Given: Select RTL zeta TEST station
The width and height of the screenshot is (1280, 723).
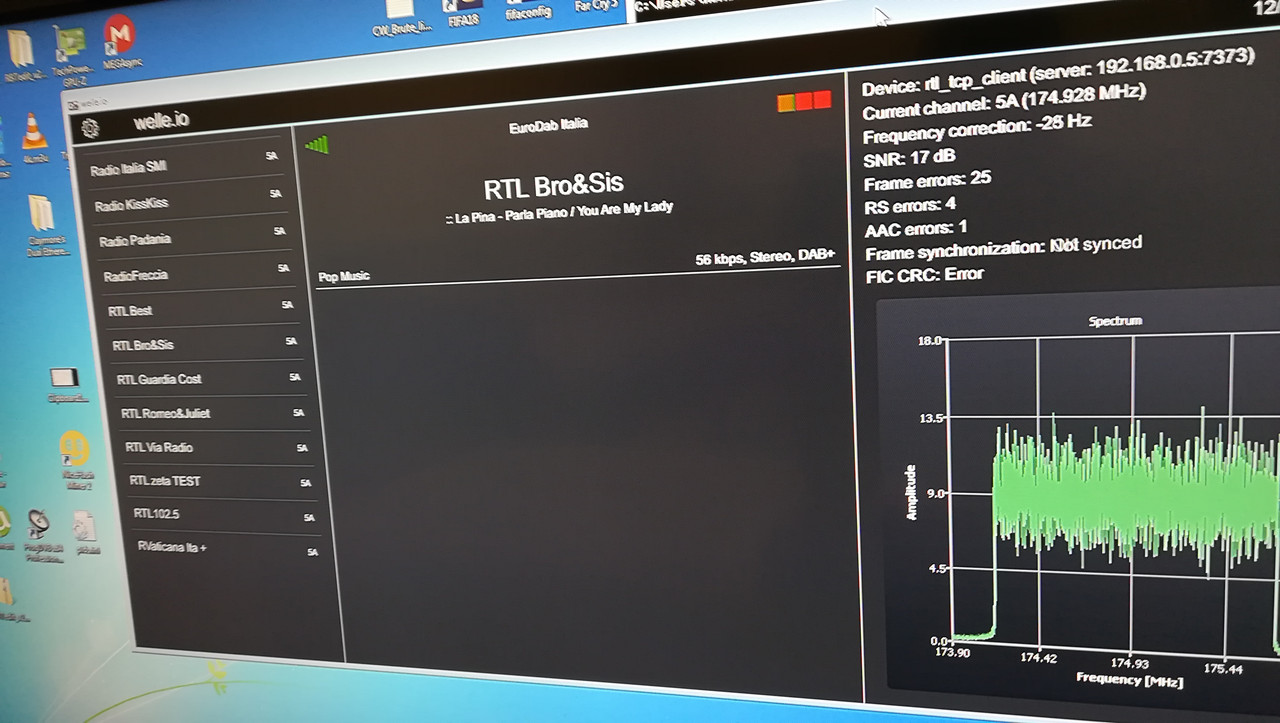Looking at the screenshot, I should [x=220, y=481].
